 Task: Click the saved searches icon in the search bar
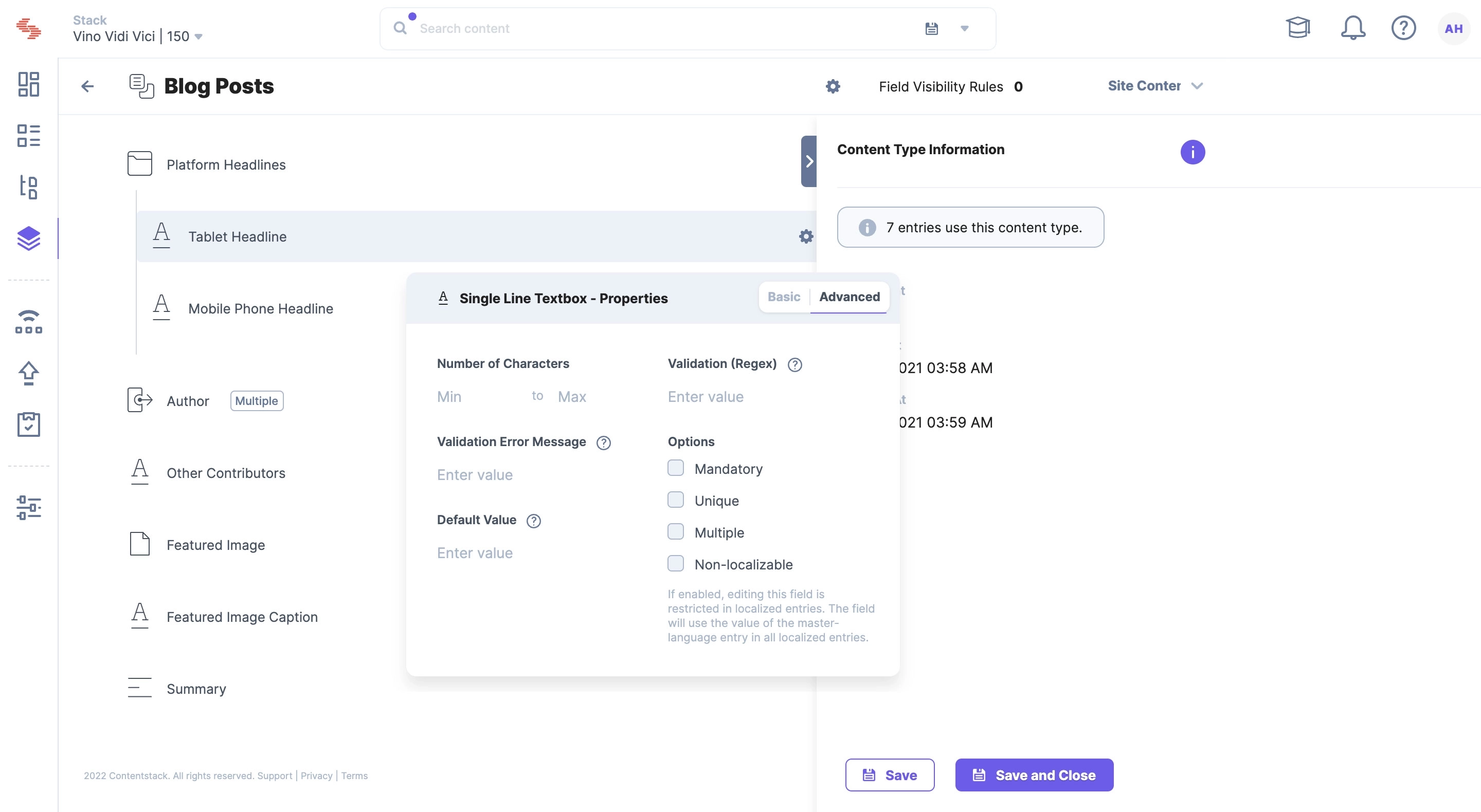tap(932, 28)
